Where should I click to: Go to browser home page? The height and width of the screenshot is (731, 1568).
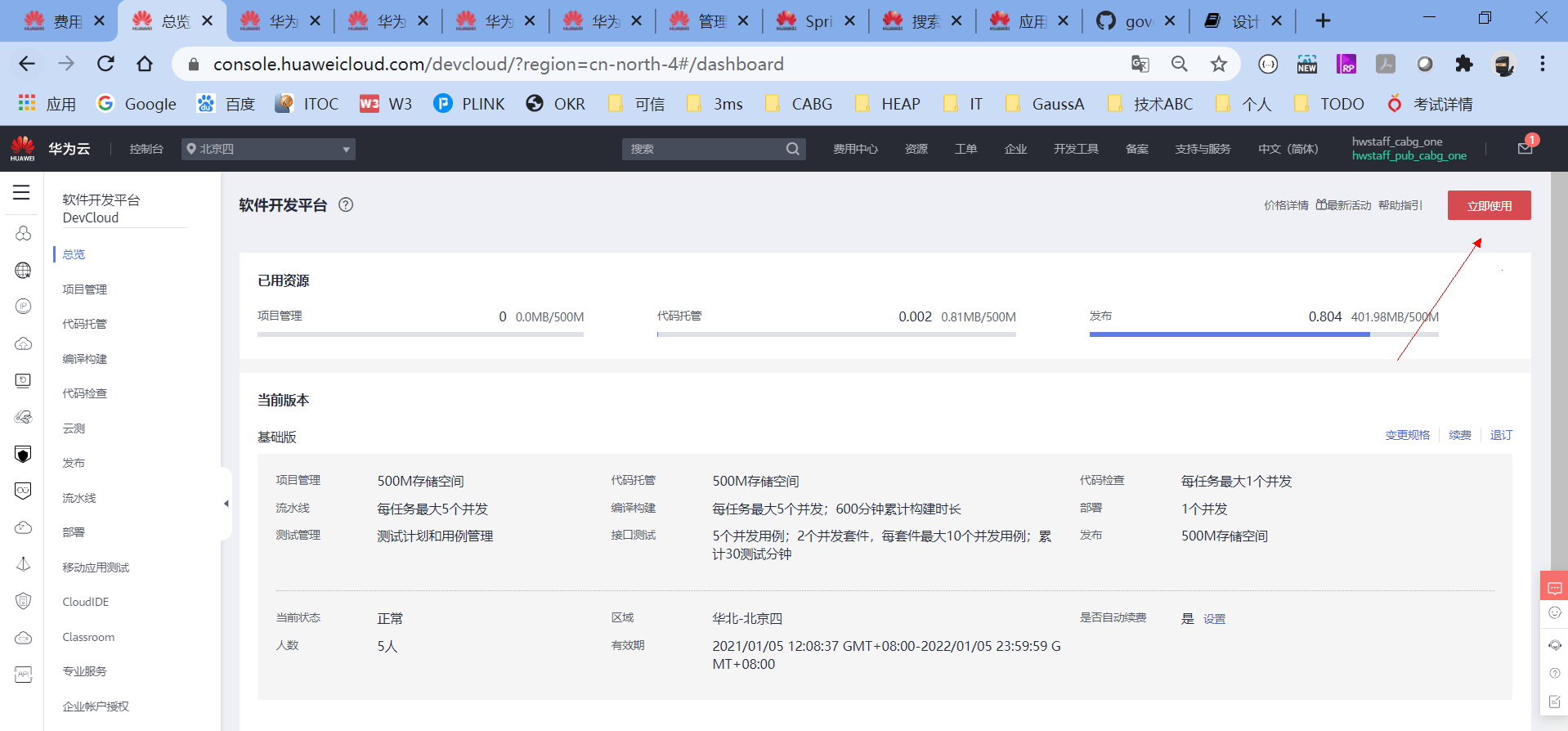(x=145, y=64)
